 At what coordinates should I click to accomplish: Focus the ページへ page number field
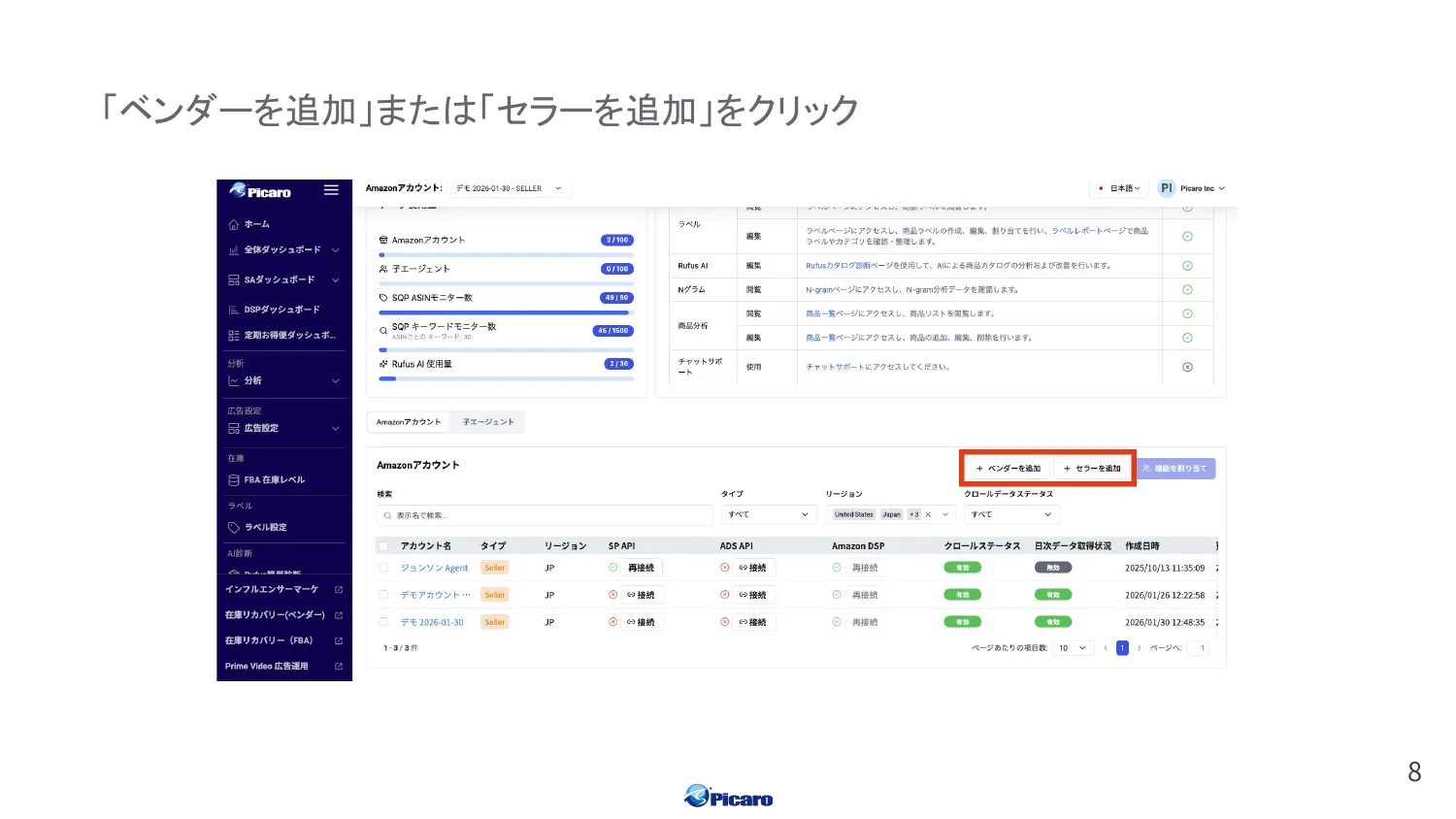click(x=1199, y=648)
